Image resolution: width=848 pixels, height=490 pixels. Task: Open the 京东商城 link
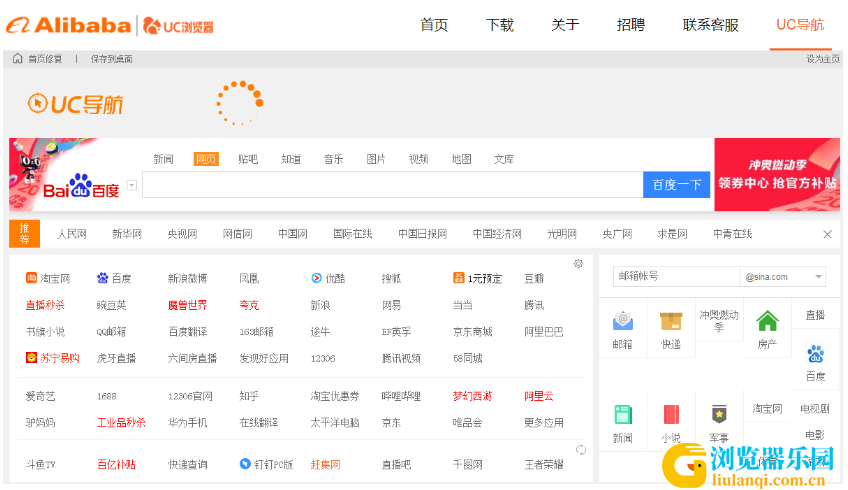click(x=473, y=332)
